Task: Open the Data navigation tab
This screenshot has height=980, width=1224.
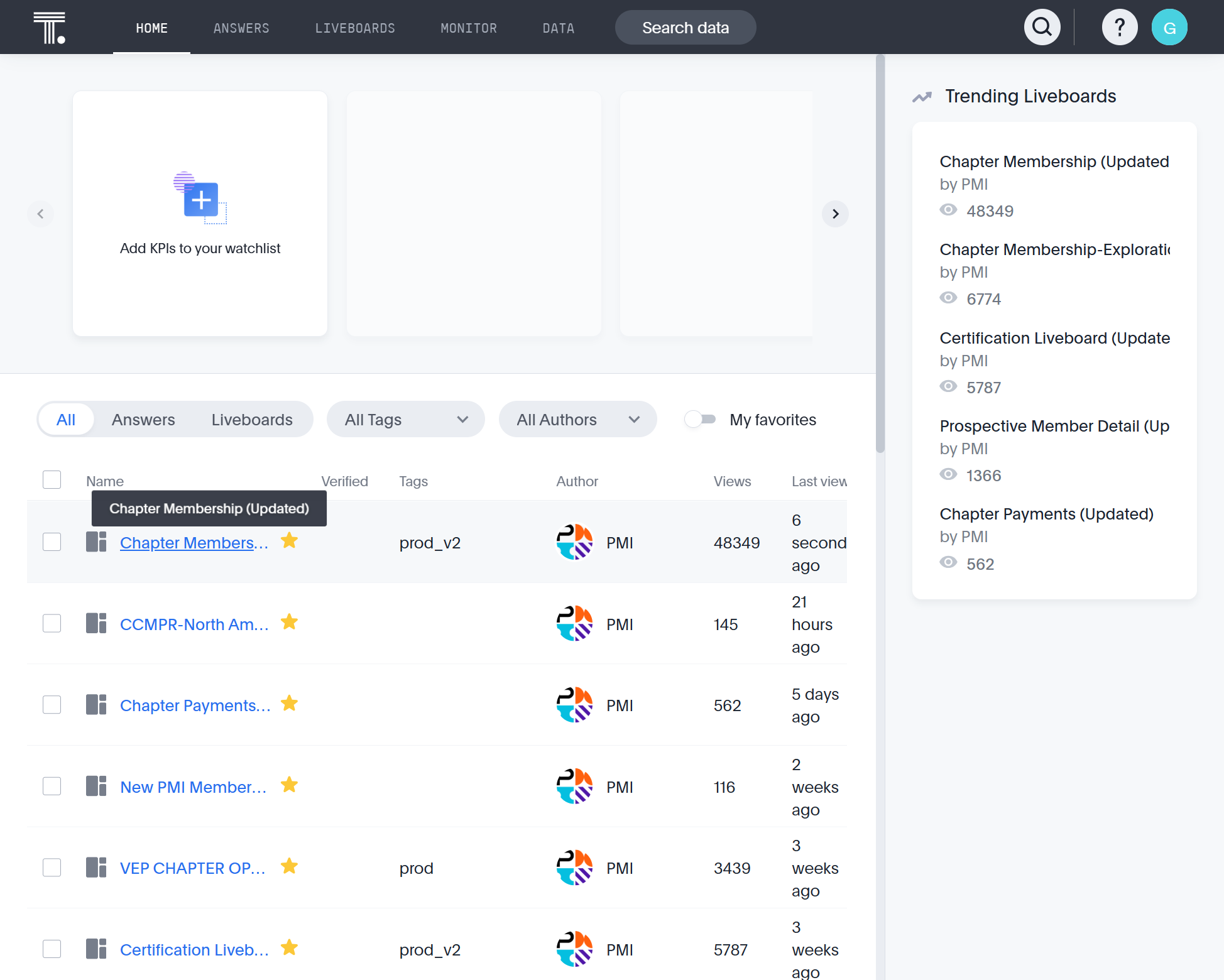Action: (x=559, y=28)
